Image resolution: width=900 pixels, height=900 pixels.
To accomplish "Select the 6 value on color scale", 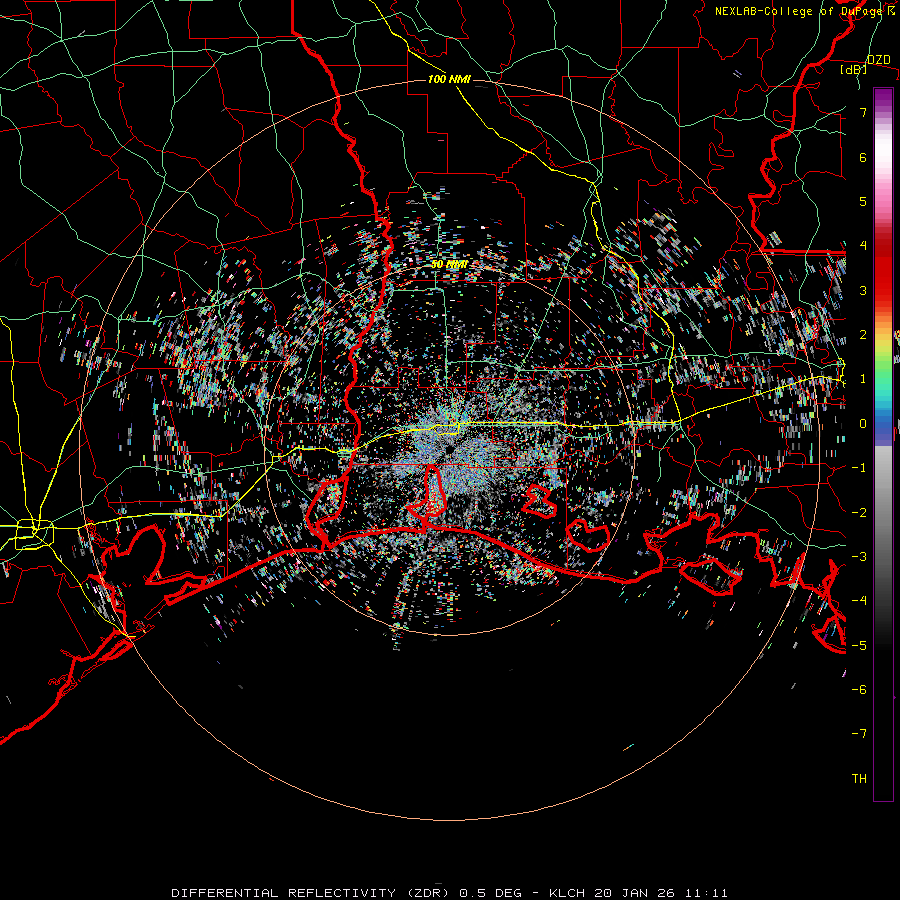I will pyautogui.click(x=863, y=157).
